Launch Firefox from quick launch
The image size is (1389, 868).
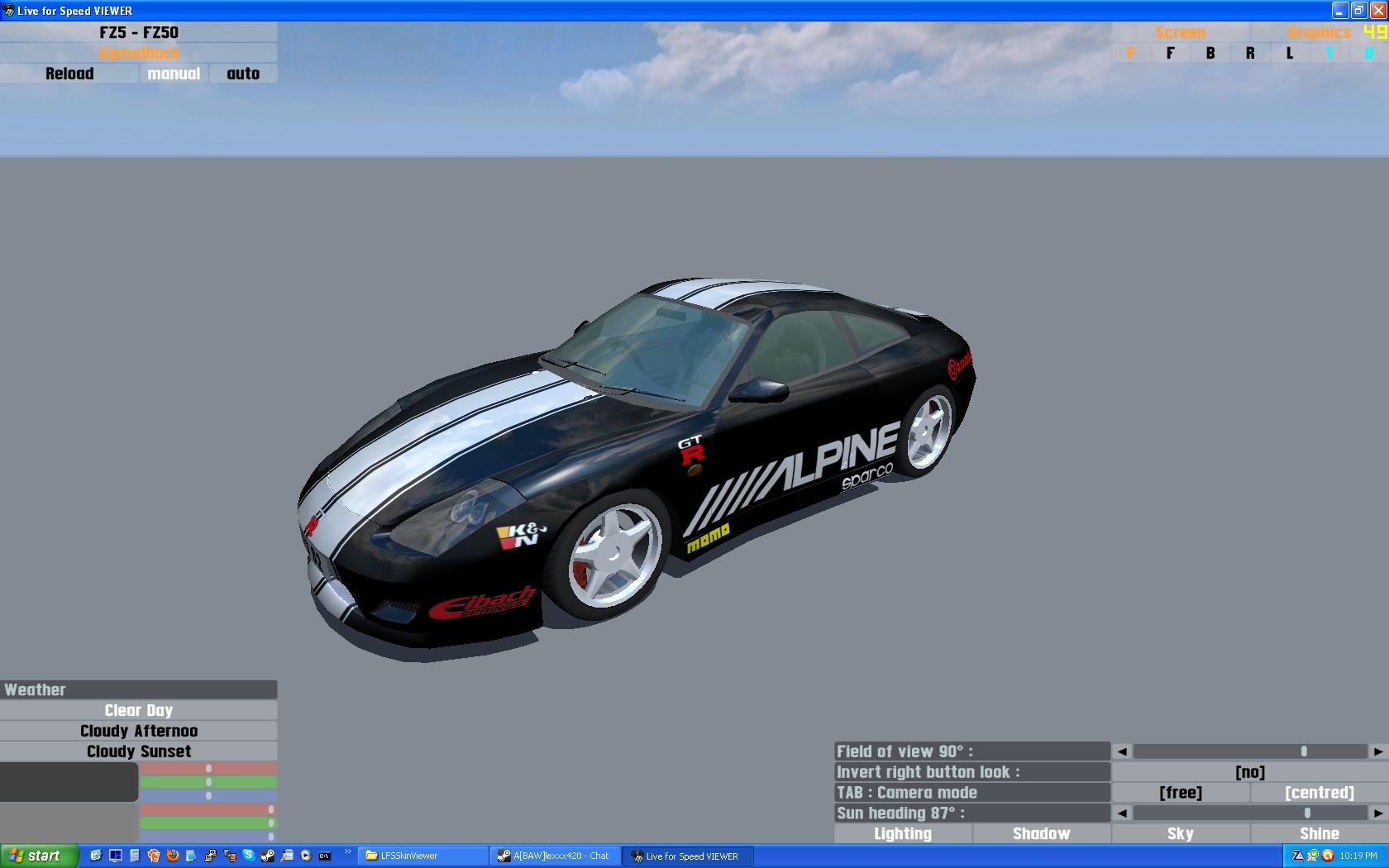tap(173, 856)
